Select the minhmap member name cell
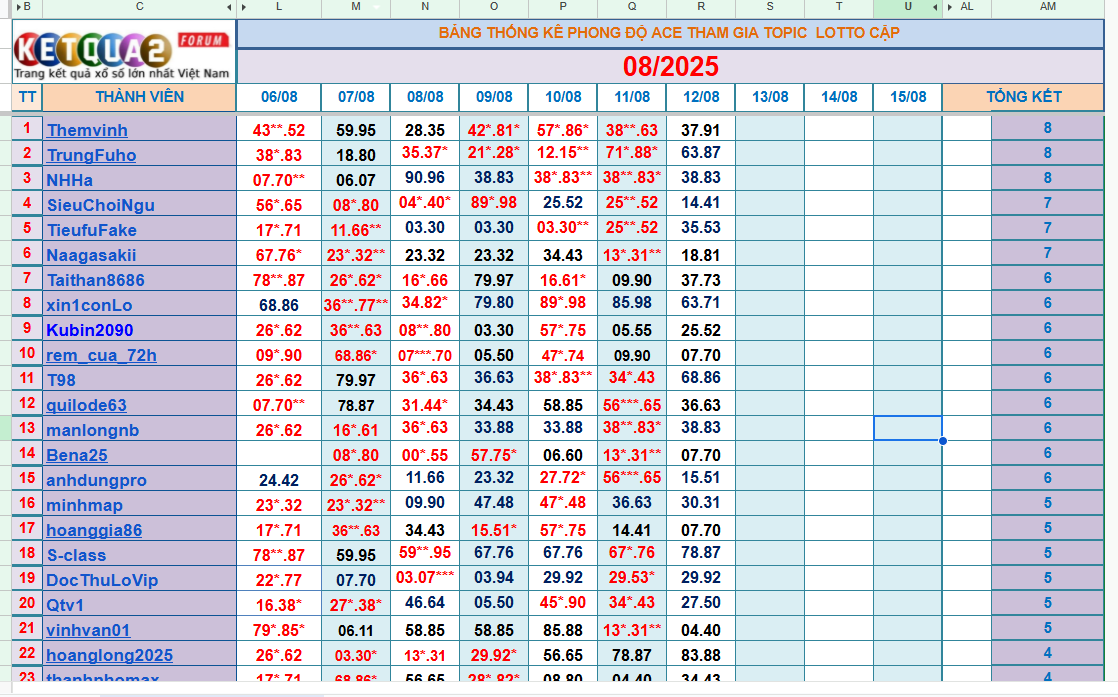Screen dimensions: 1118x697 (x=139, y=504)
